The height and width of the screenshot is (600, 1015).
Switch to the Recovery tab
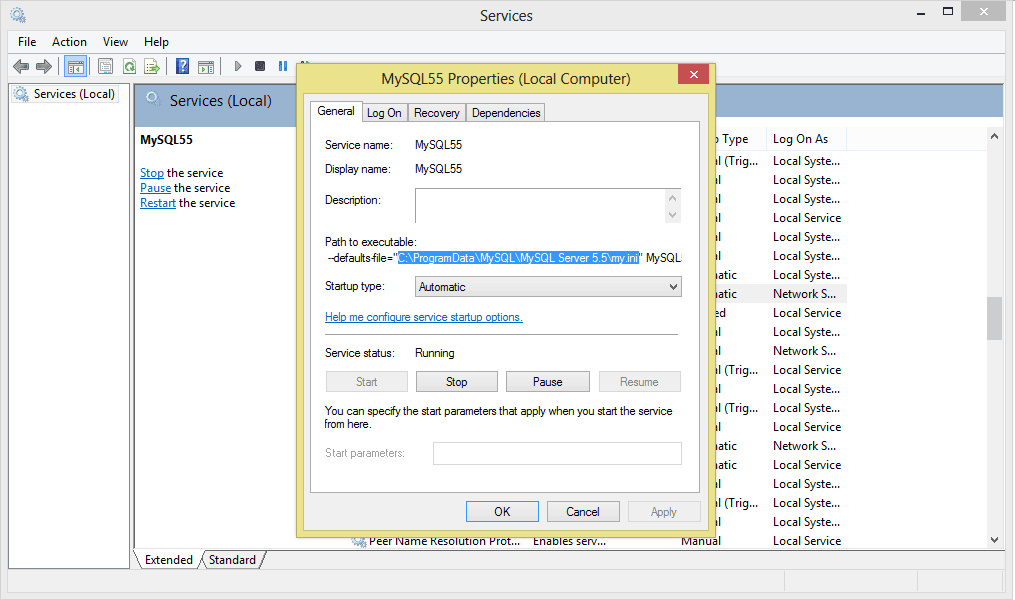tap(436, 113)
